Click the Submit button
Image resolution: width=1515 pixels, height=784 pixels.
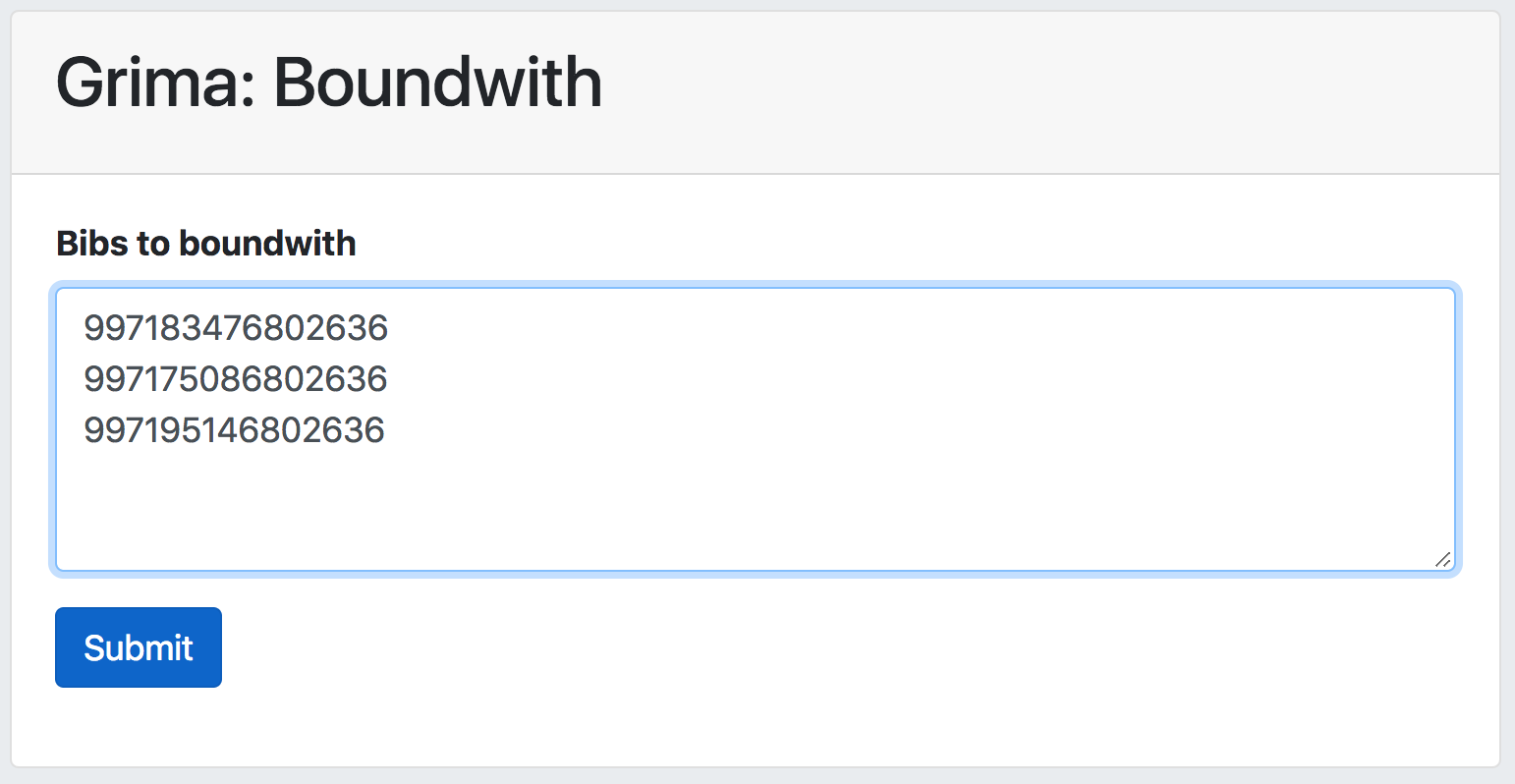point(138,646)
